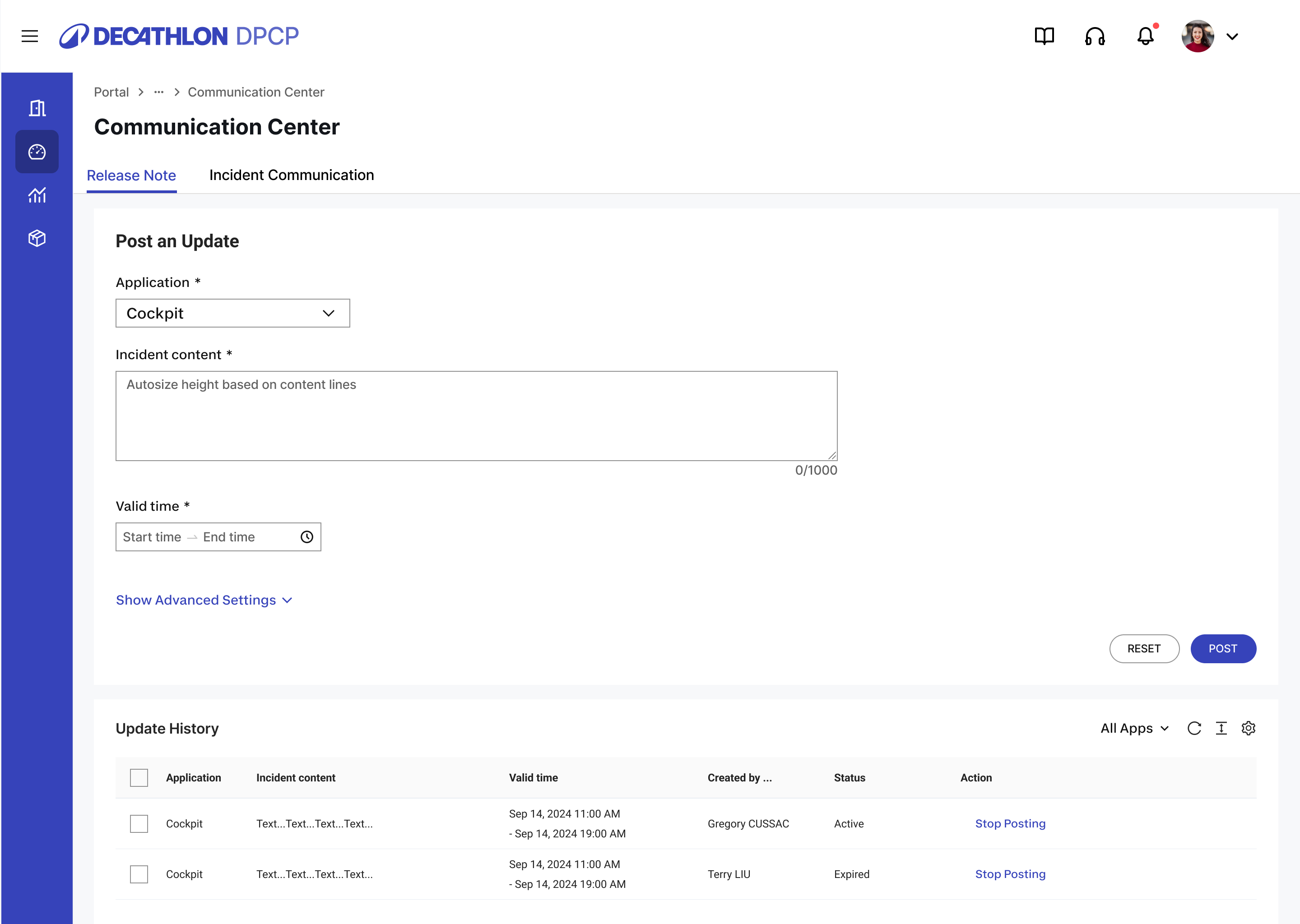Click the Incident content column header
Image resolution: width=1300 pixels, height=924 pixels.
(x=296, y=778)
